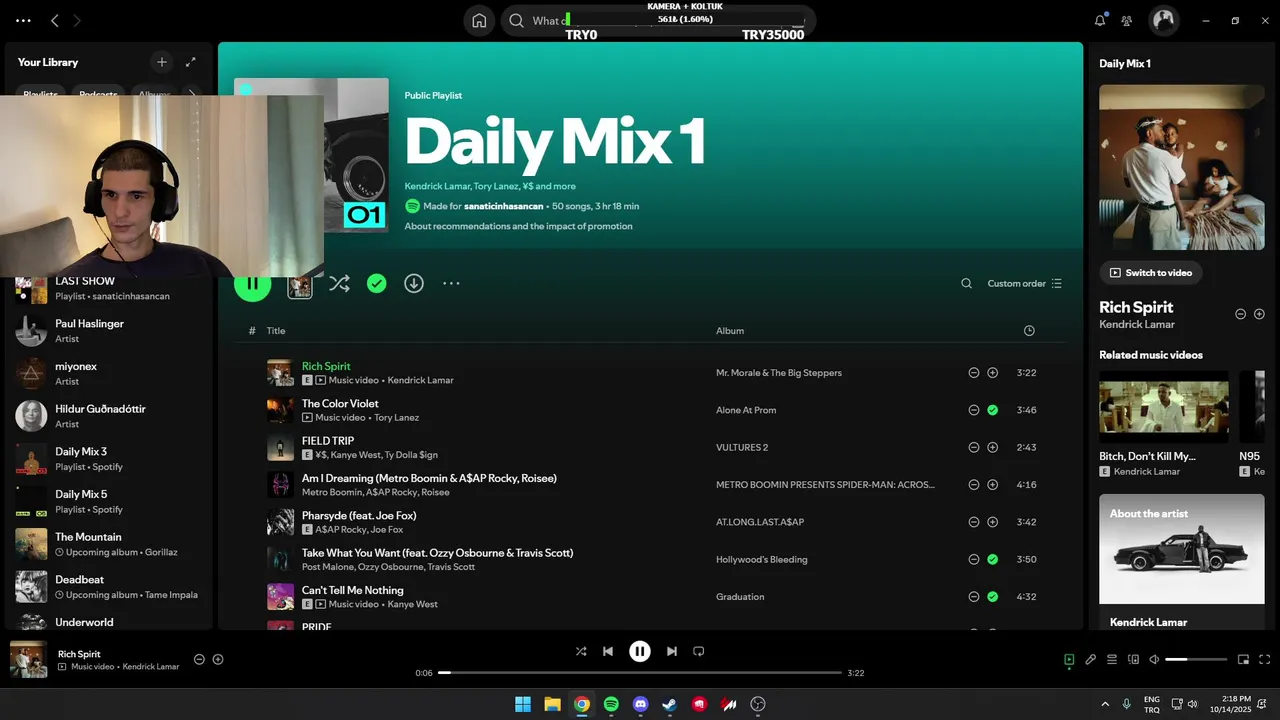The height and width of the screenshot is (720, 1280).
Task: Open the Spotify Home button
Action: click(x=480, y=20)
